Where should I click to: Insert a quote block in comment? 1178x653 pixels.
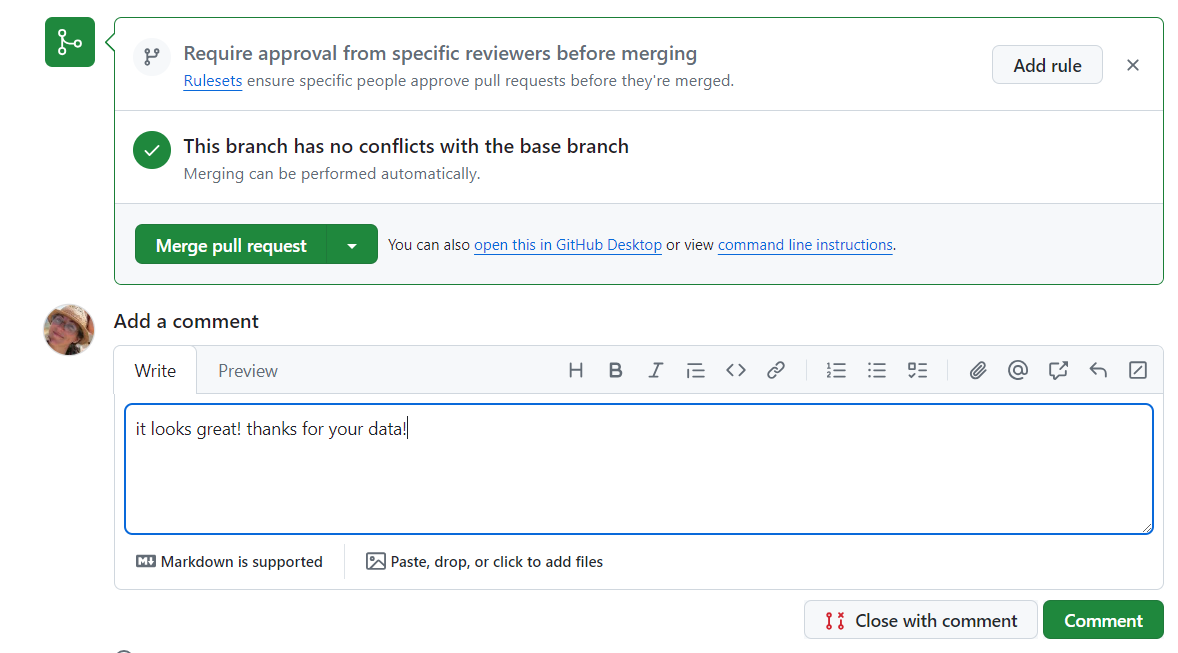[696, 370]
